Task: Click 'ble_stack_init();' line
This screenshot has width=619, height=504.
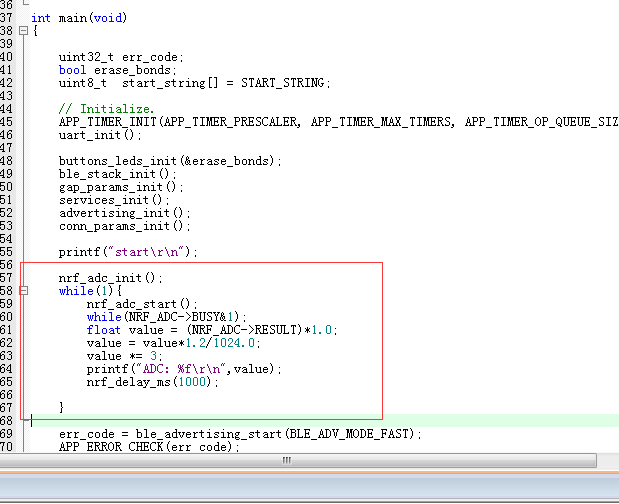Action: click(118, 174)
